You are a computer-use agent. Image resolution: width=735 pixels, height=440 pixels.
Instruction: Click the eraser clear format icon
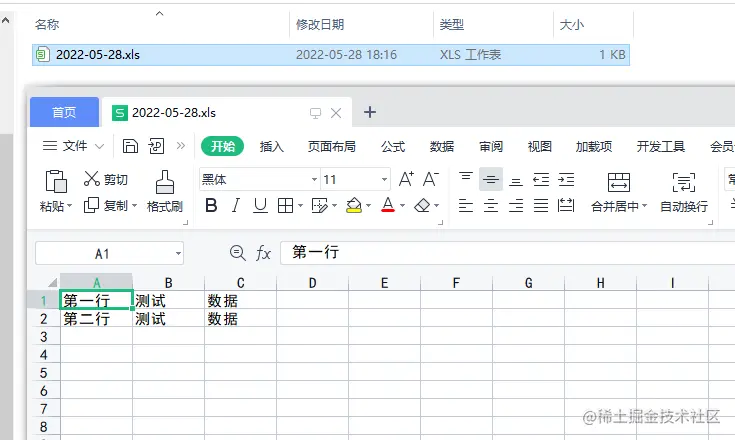(422, 205)
